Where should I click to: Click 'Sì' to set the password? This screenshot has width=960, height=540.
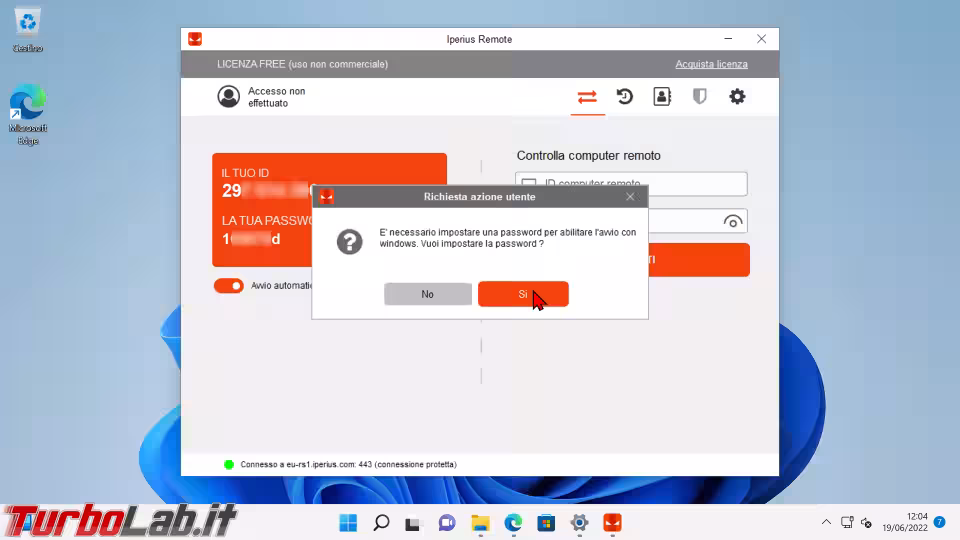click(x=523, y=294)
